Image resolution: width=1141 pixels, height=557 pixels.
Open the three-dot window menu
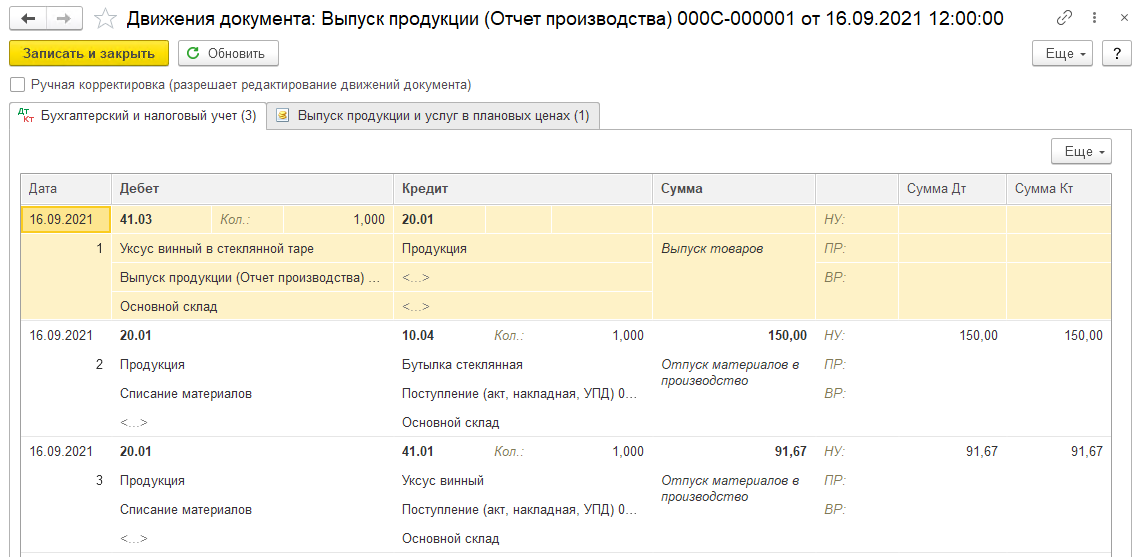click(1095, 17)
